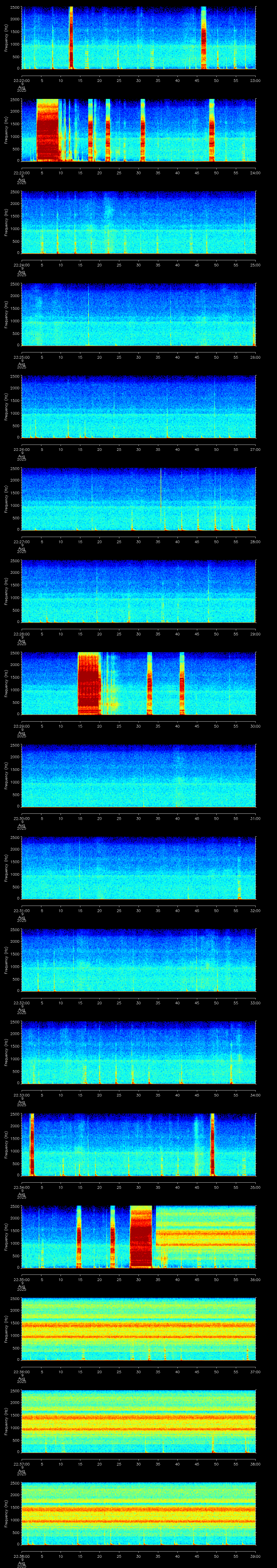
Task: Click the 22:38:00 time axis label
Action: (21, 1556)
